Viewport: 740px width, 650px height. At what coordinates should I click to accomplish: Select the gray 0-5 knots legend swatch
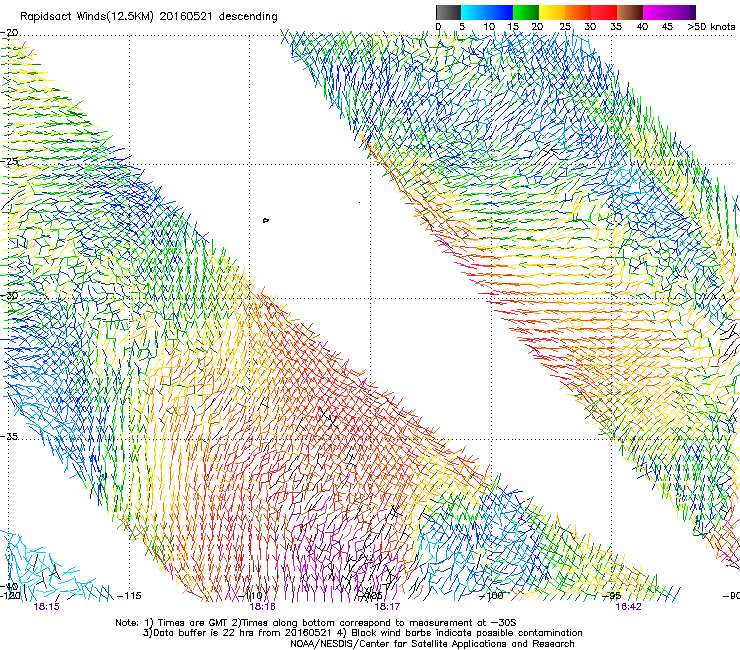point(449,12)
